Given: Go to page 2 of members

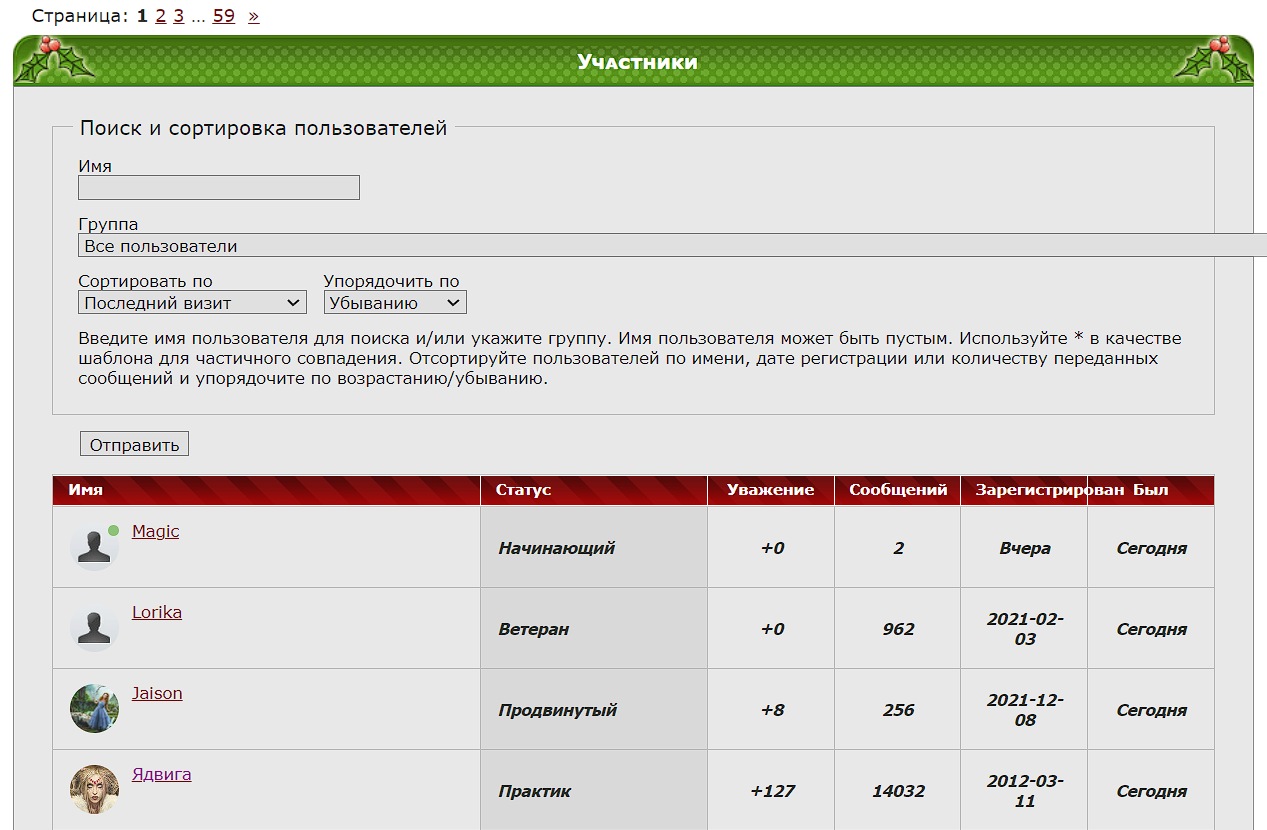Looking at the screenshot, I should 160,16.
